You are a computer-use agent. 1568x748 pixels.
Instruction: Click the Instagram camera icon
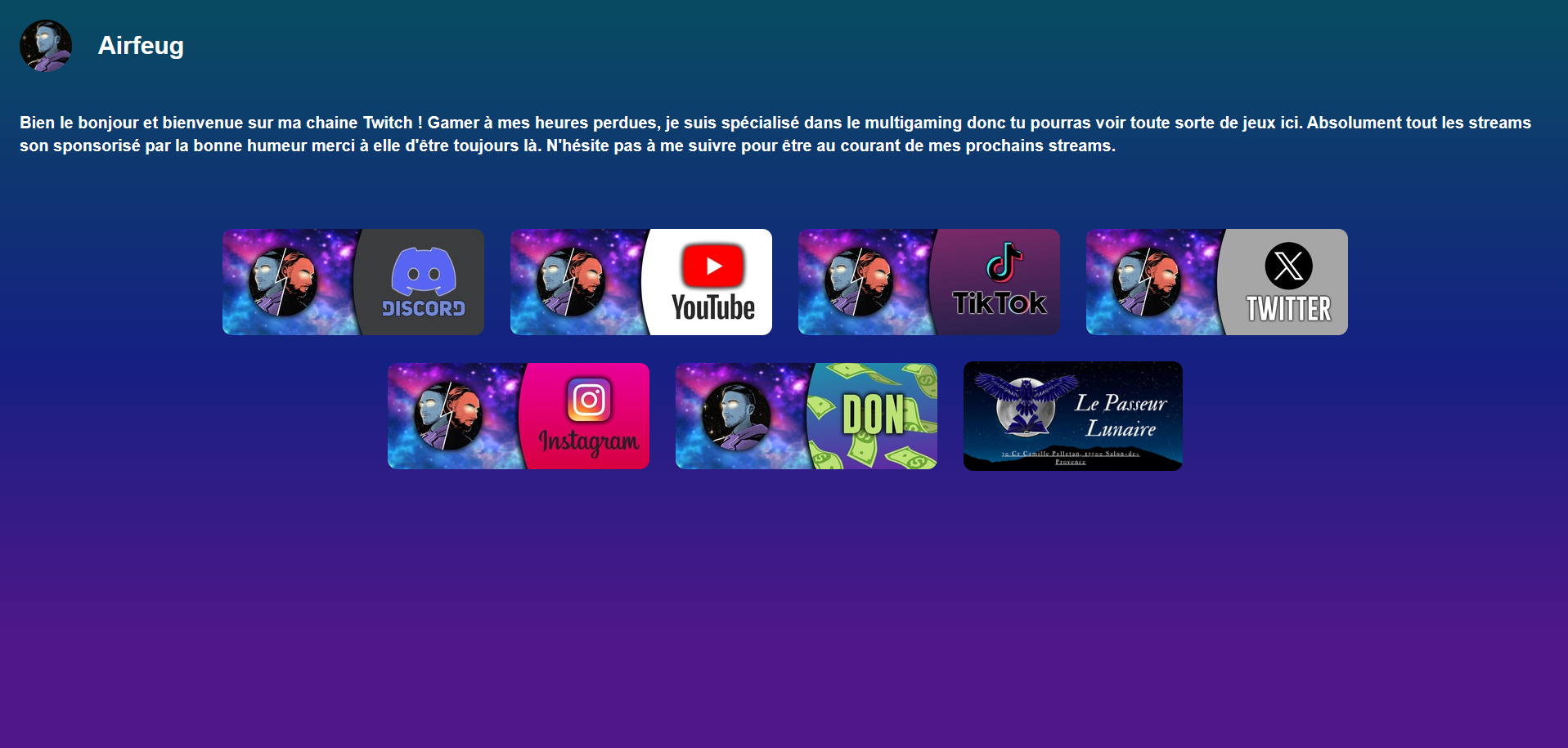tap(587, 400)
